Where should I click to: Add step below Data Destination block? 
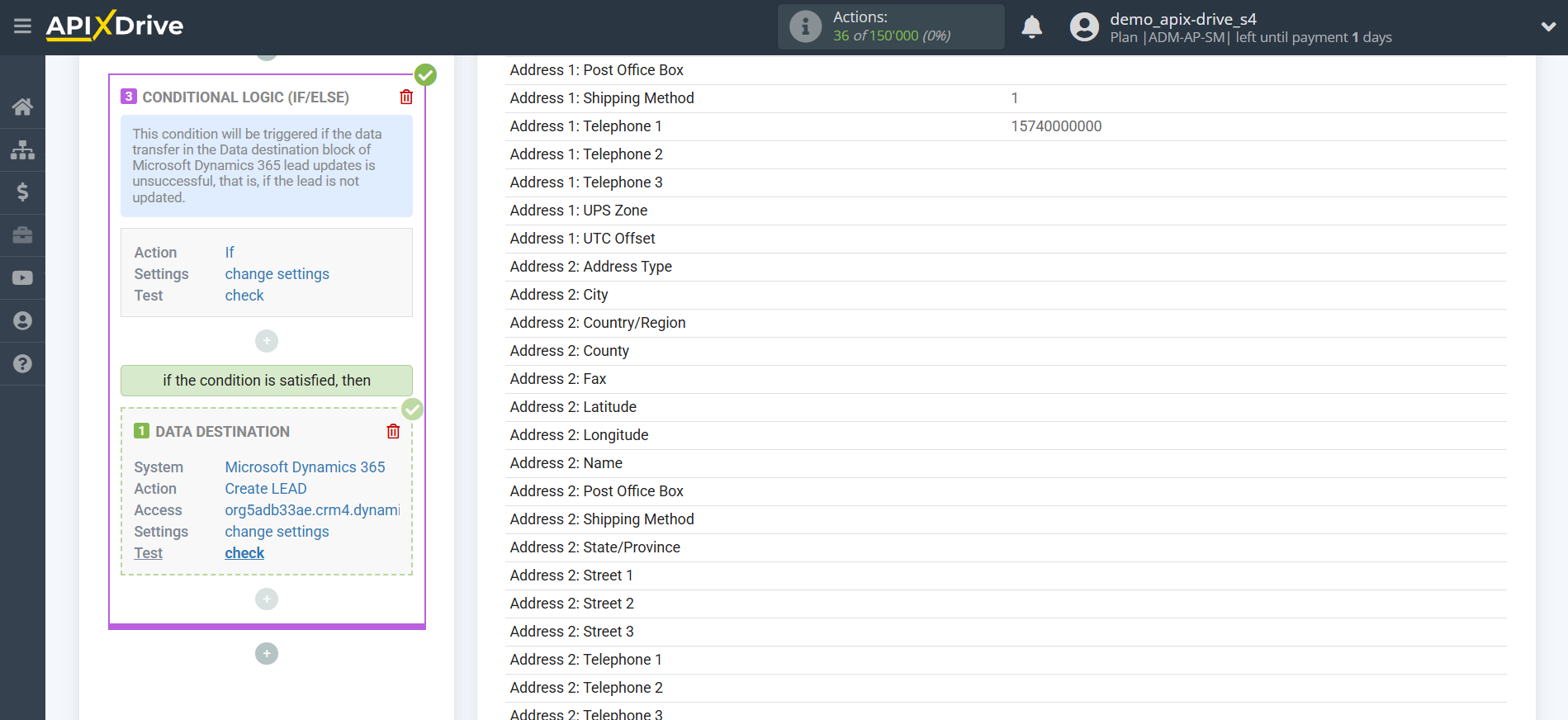pyautogui.click(x=267, y=599)
